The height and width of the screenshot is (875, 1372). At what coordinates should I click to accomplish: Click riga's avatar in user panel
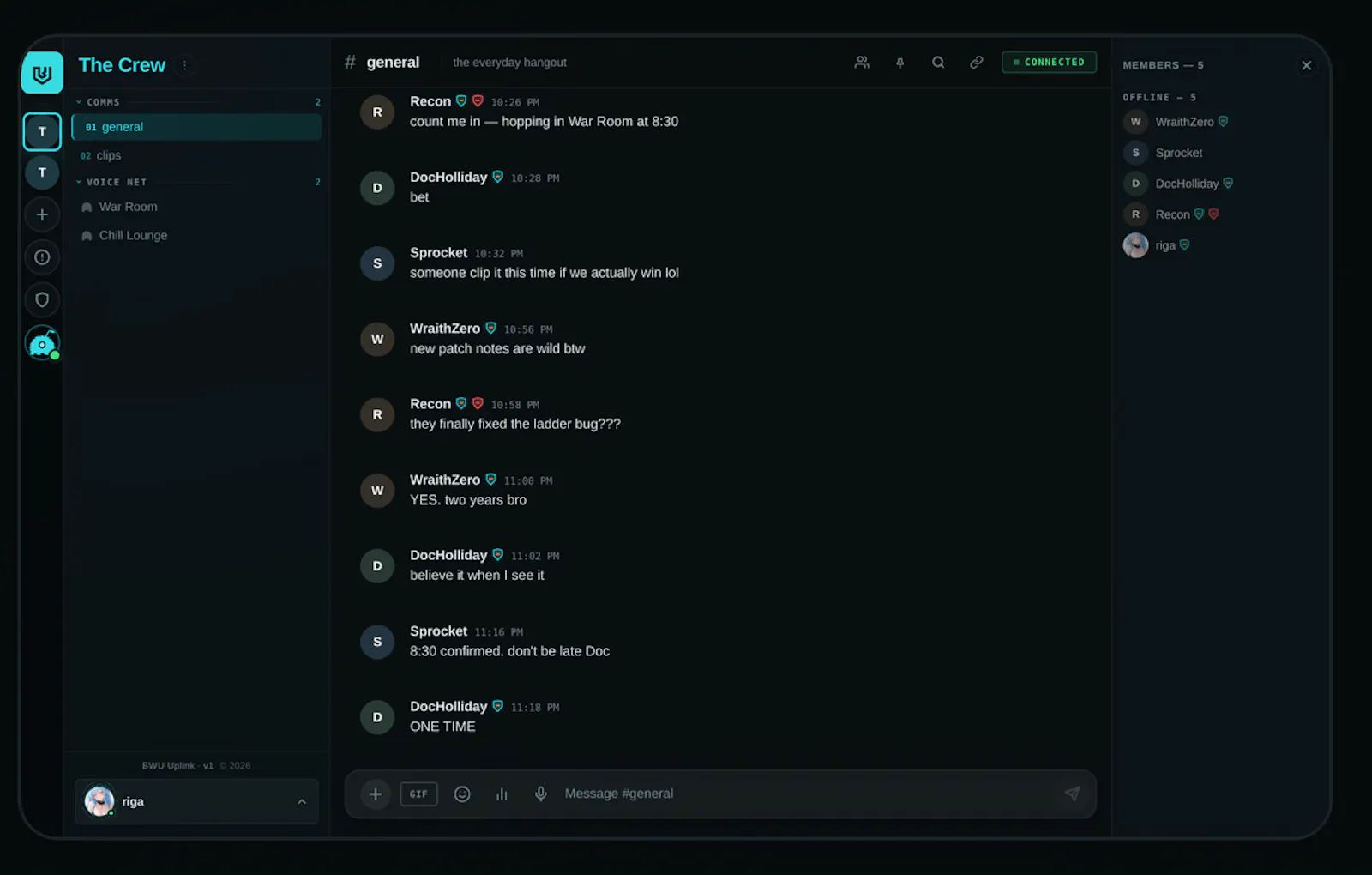pyautogui.click(x=99, y=801)
